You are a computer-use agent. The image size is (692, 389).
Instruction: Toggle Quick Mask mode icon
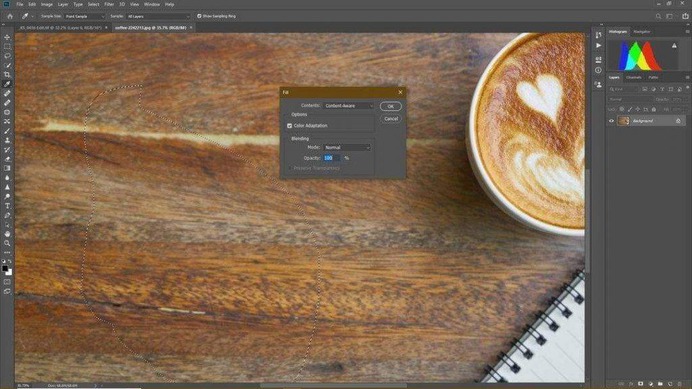(x=7, y=282)
